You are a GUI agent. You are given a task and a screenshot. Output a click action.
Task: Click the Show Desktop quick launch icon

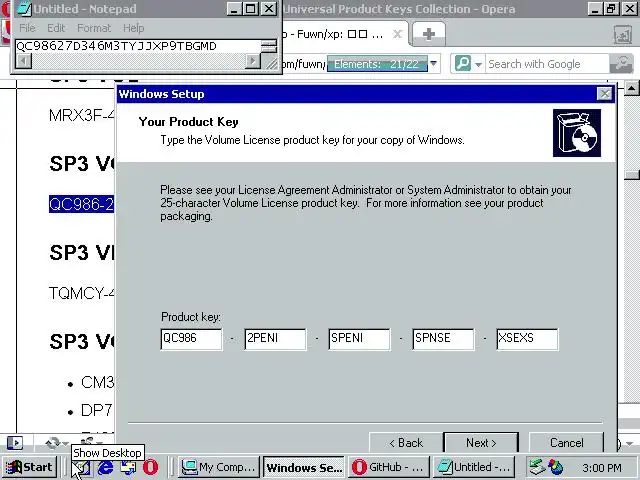[x=82, y=468]
